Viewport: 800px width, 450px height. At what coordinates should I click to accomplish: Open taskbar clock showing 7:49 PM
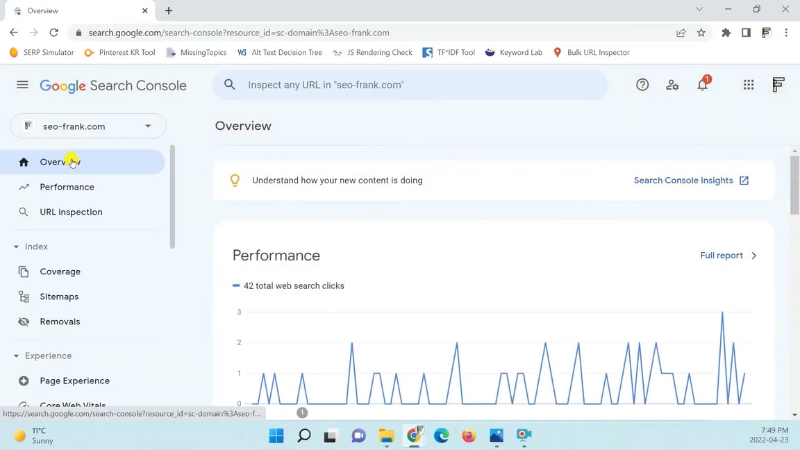[x=769, y=435]
